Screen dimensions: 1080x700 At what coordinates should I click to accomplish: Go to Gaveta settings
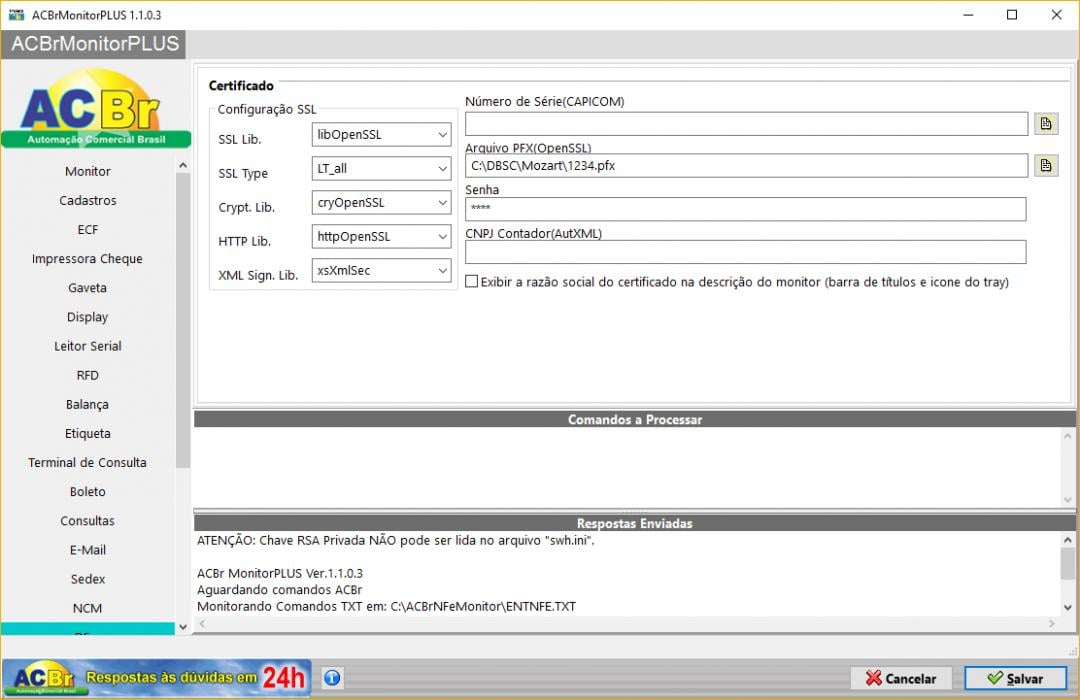click(87, 288)
